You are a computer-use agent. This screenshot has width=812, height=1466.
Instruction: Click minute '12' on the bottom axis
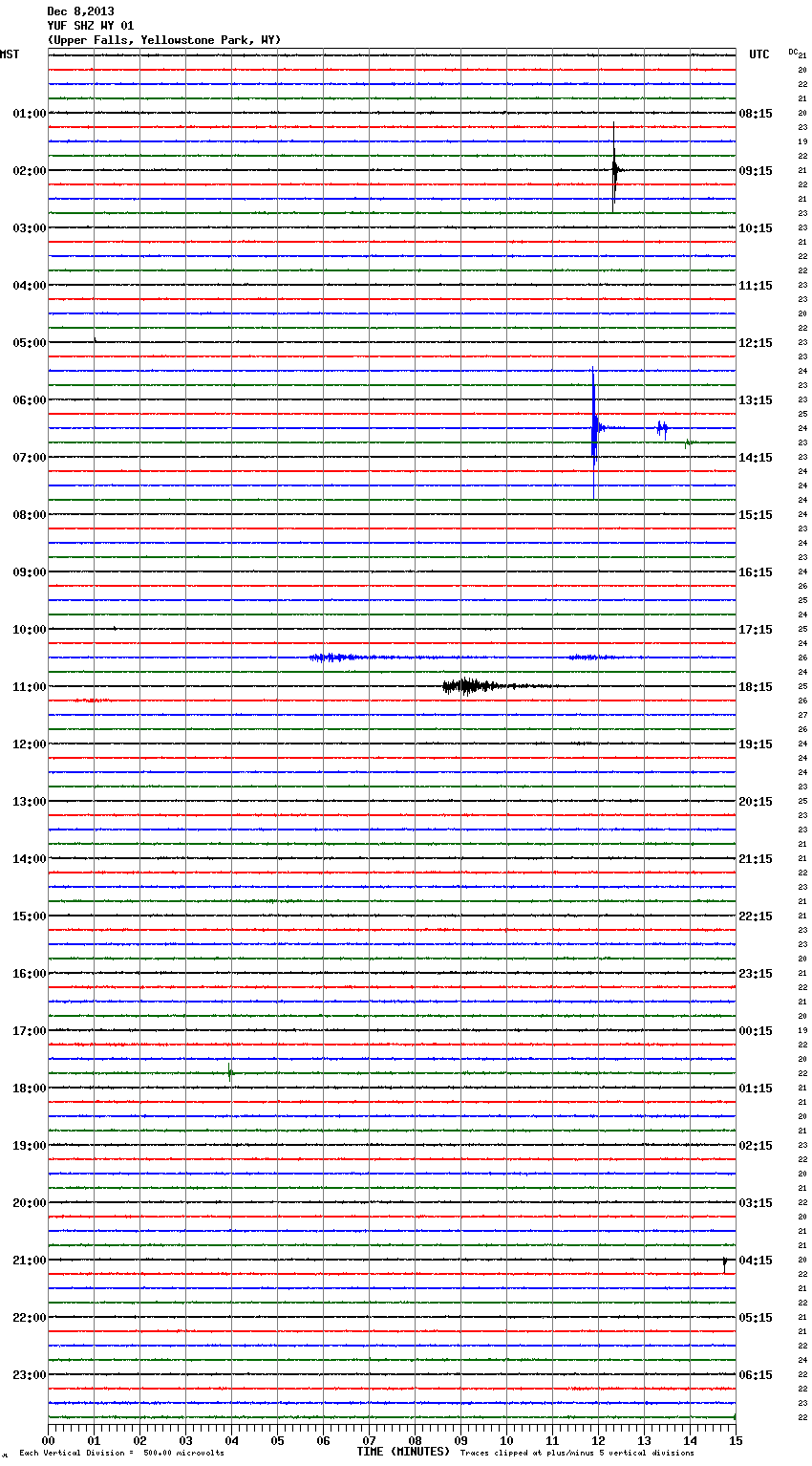click(598, 1440)
